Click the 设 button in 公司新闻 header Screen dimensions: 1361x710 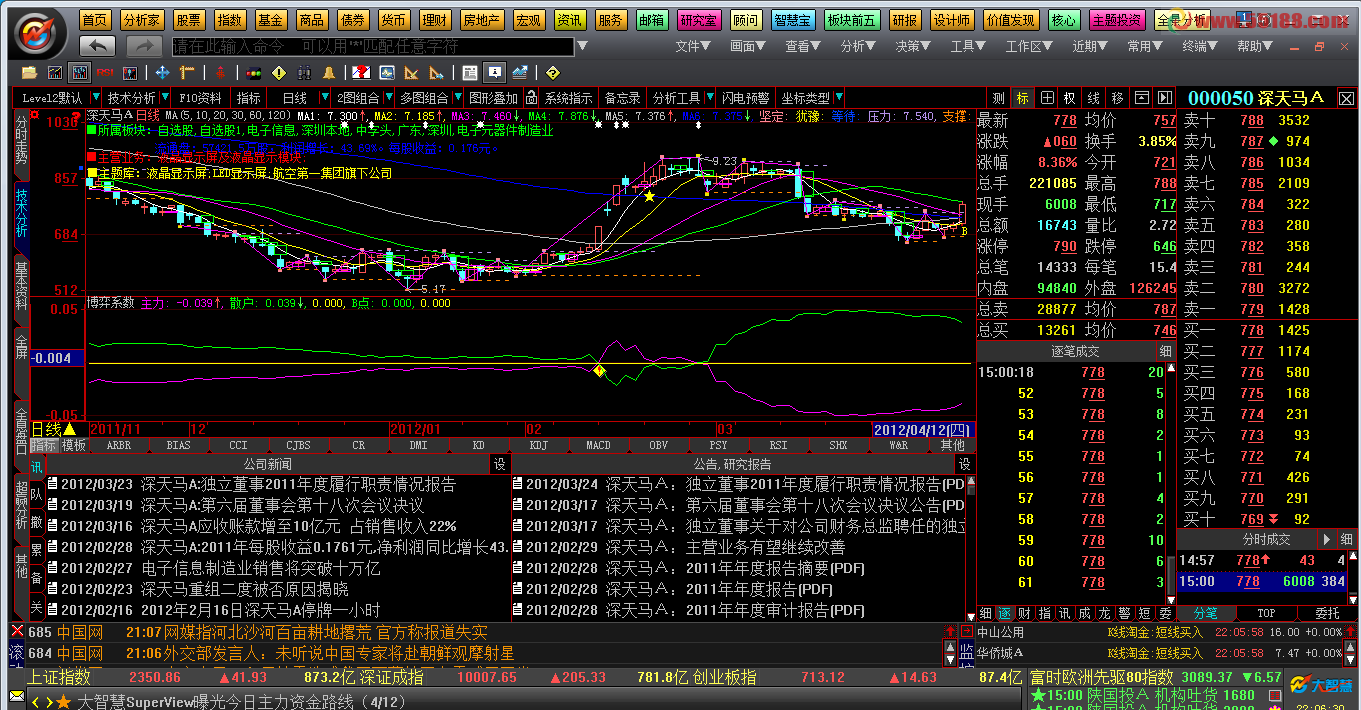click(x=499, y=464)
